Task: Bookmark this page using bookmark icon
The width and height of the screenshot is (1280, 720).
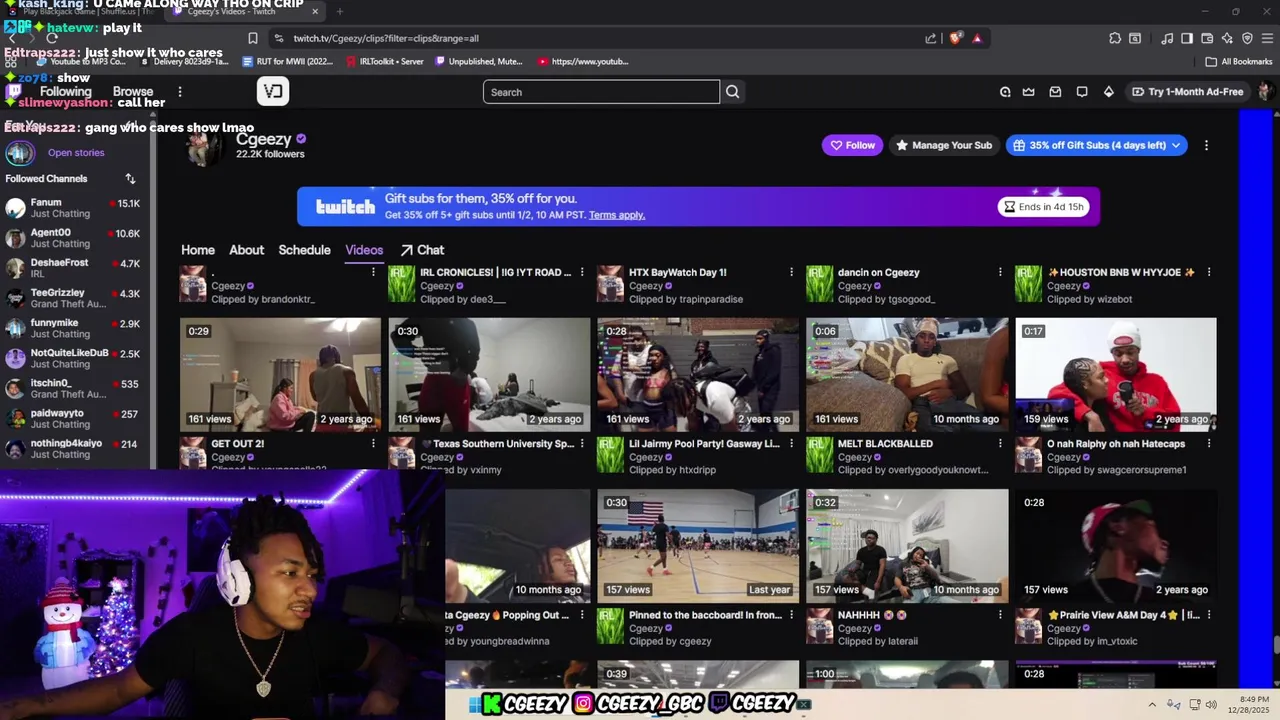Action: (x=253, y=38)
